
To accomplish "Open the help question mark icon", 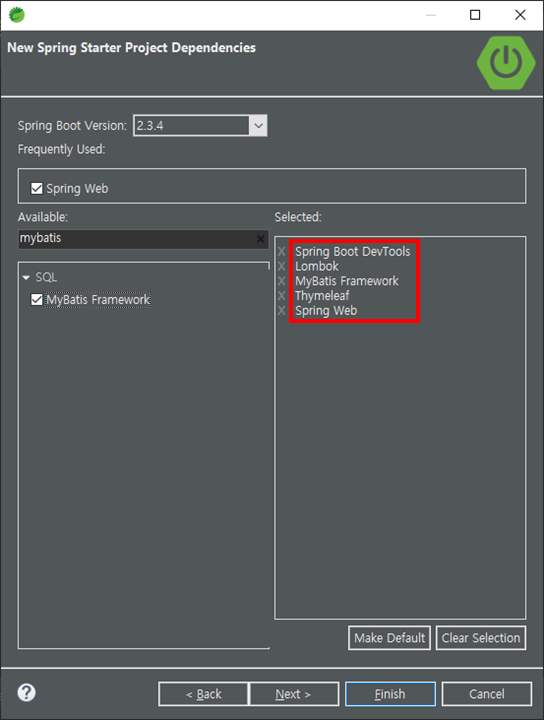I will click(x=27, y=692).
